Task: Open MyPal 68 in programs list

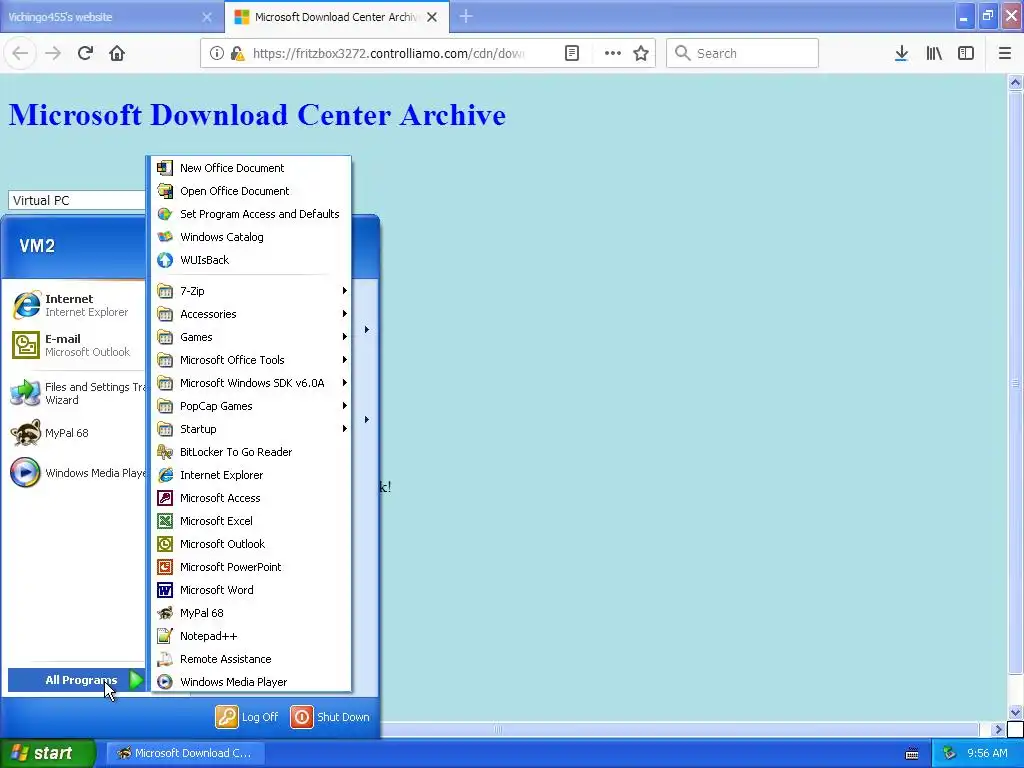Action: [251, 613]
